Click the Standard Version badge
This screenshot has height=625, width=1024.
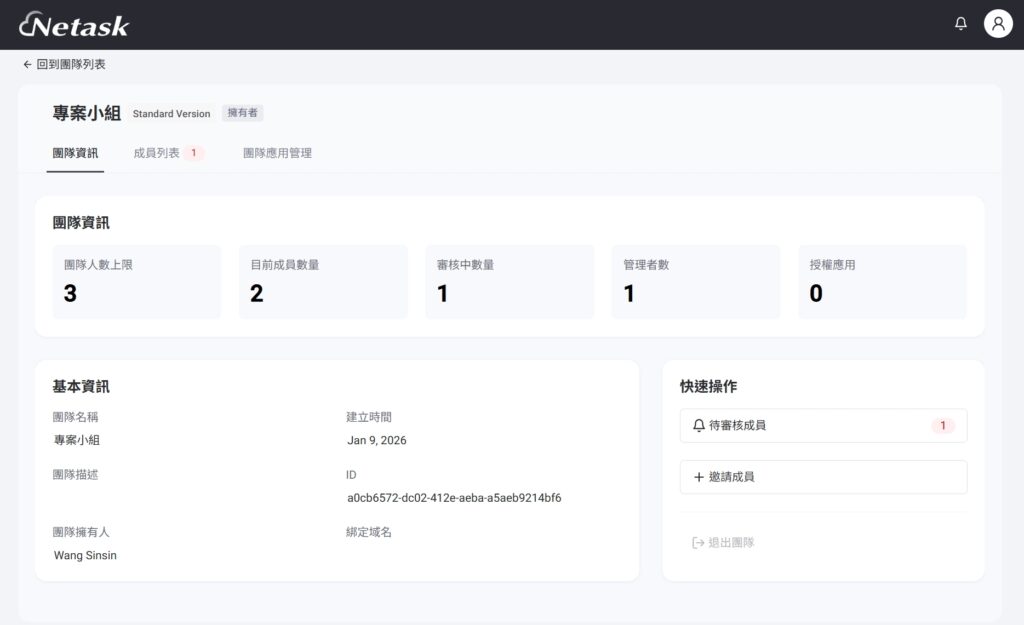point(171,114)
